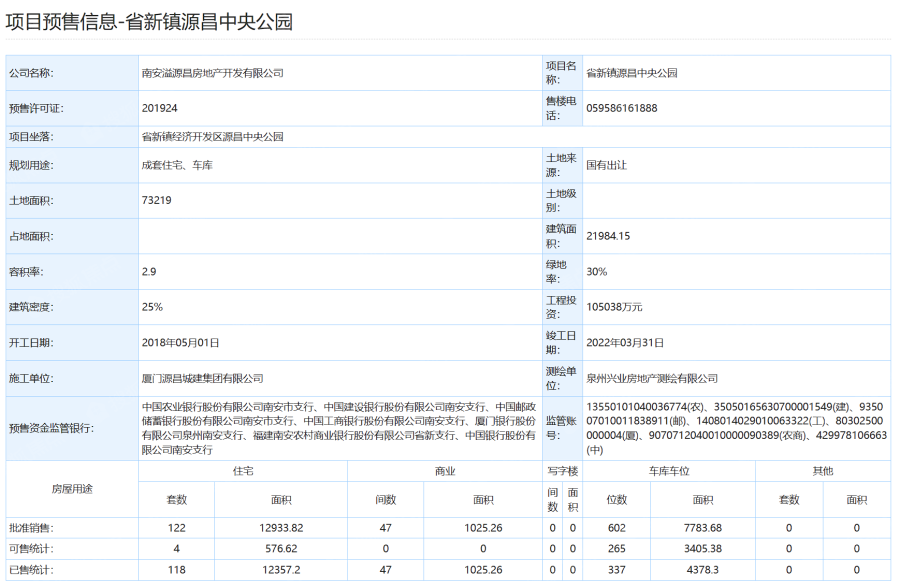
Task: Select presale permit number 201924
Action: click(x=160, y=108)
